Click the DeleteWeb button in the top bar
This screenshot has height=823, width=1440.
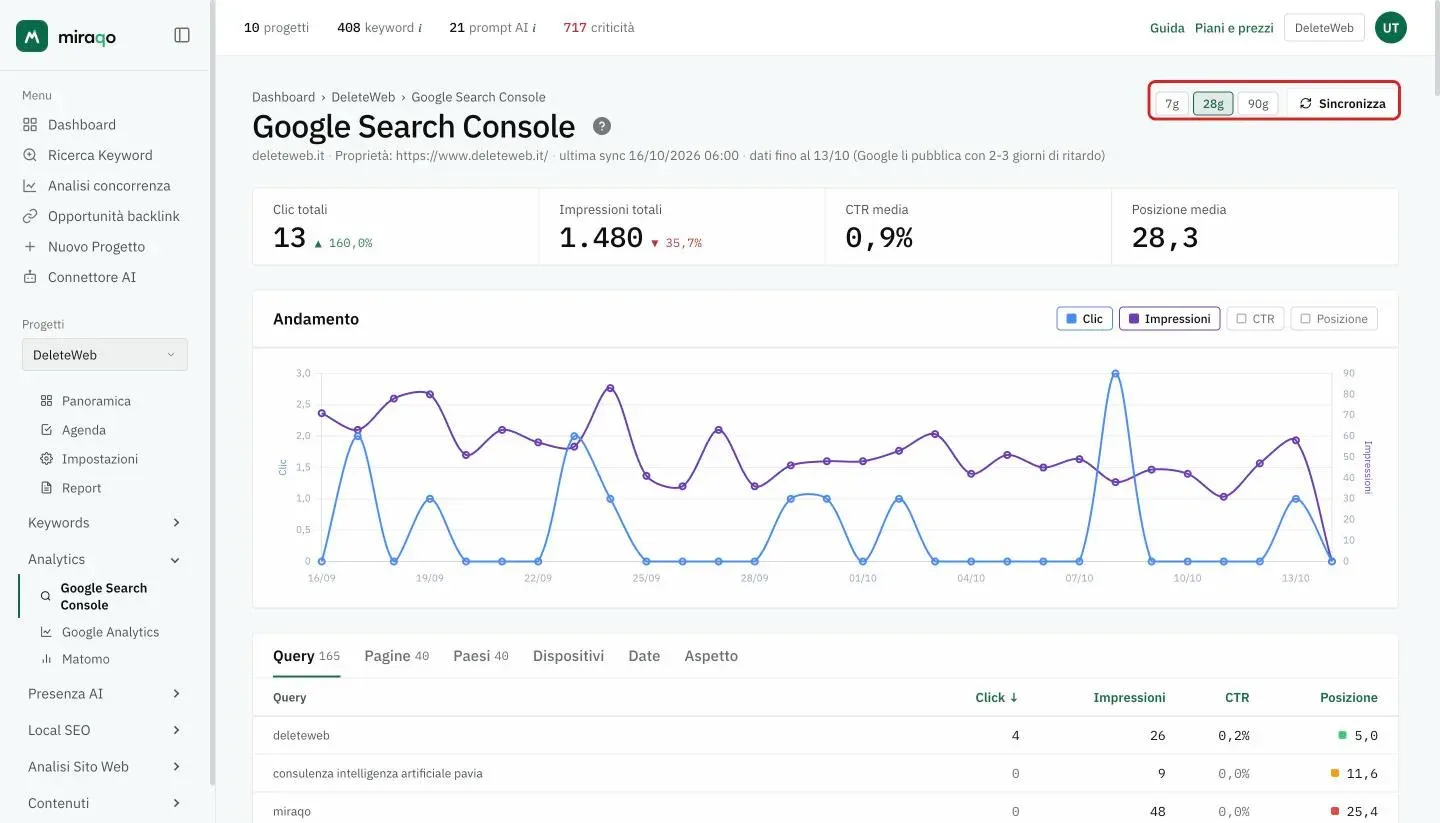point(1324,28)
